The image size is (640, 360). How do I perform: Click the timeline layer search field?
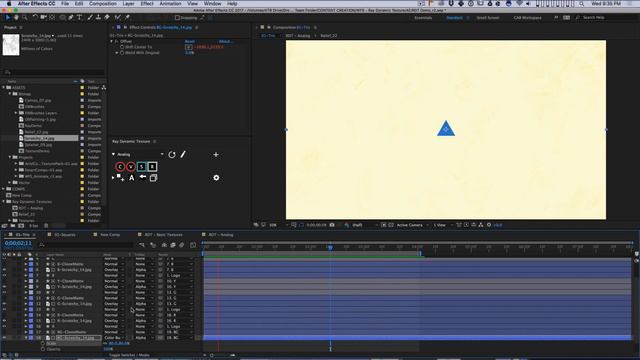(87, 245)
